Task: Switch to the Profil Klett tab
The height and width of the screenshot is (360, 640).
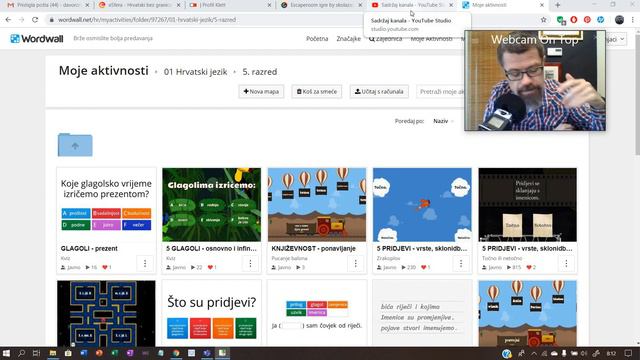Action: click(x=231, y=5)
